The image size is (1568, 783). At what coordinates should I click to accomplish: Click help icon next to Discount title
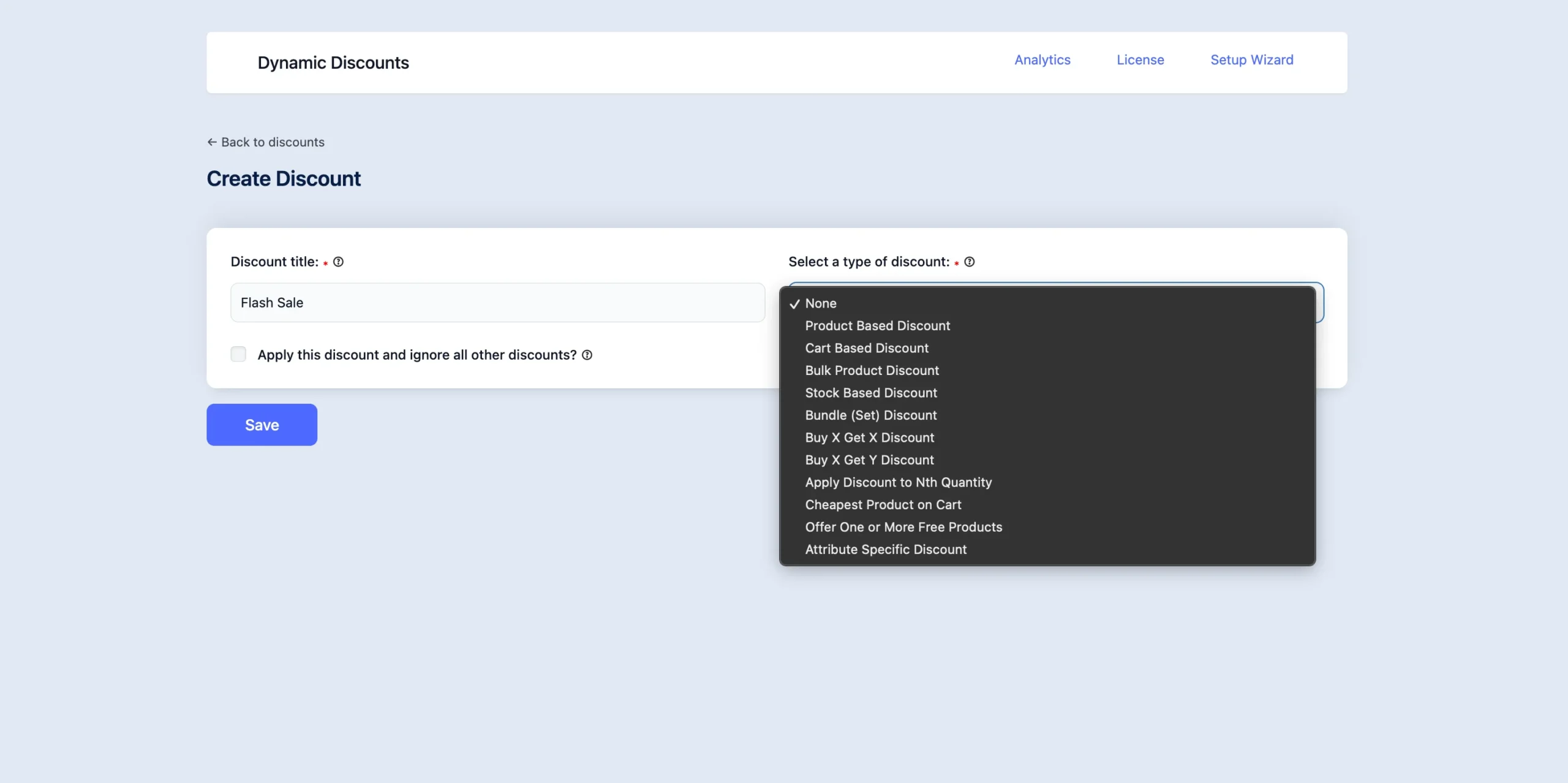pyautogui.click(x=338, y=262)
